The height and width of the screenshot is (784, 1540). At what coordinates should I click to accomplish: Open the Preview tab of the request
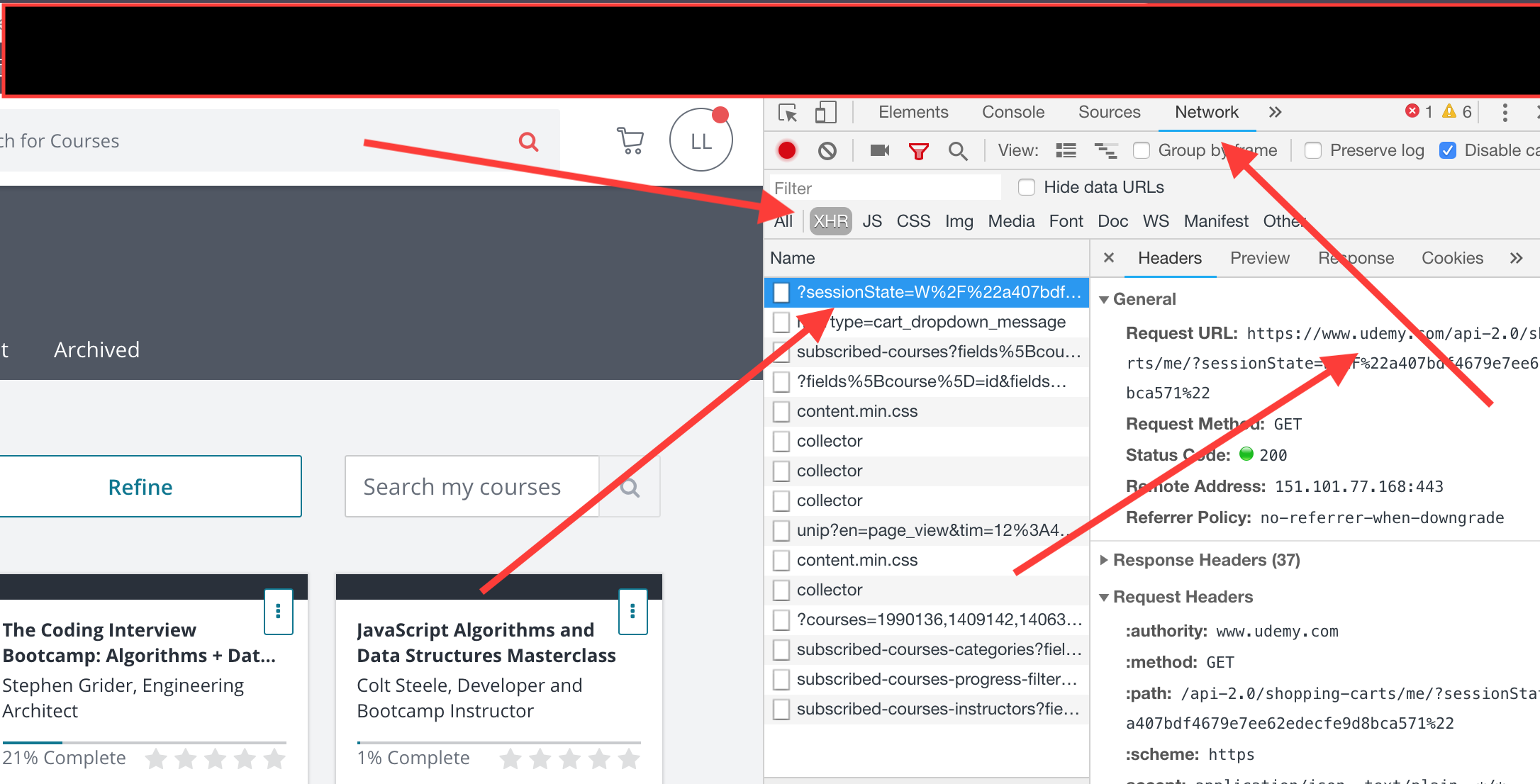coord(1260,258)
